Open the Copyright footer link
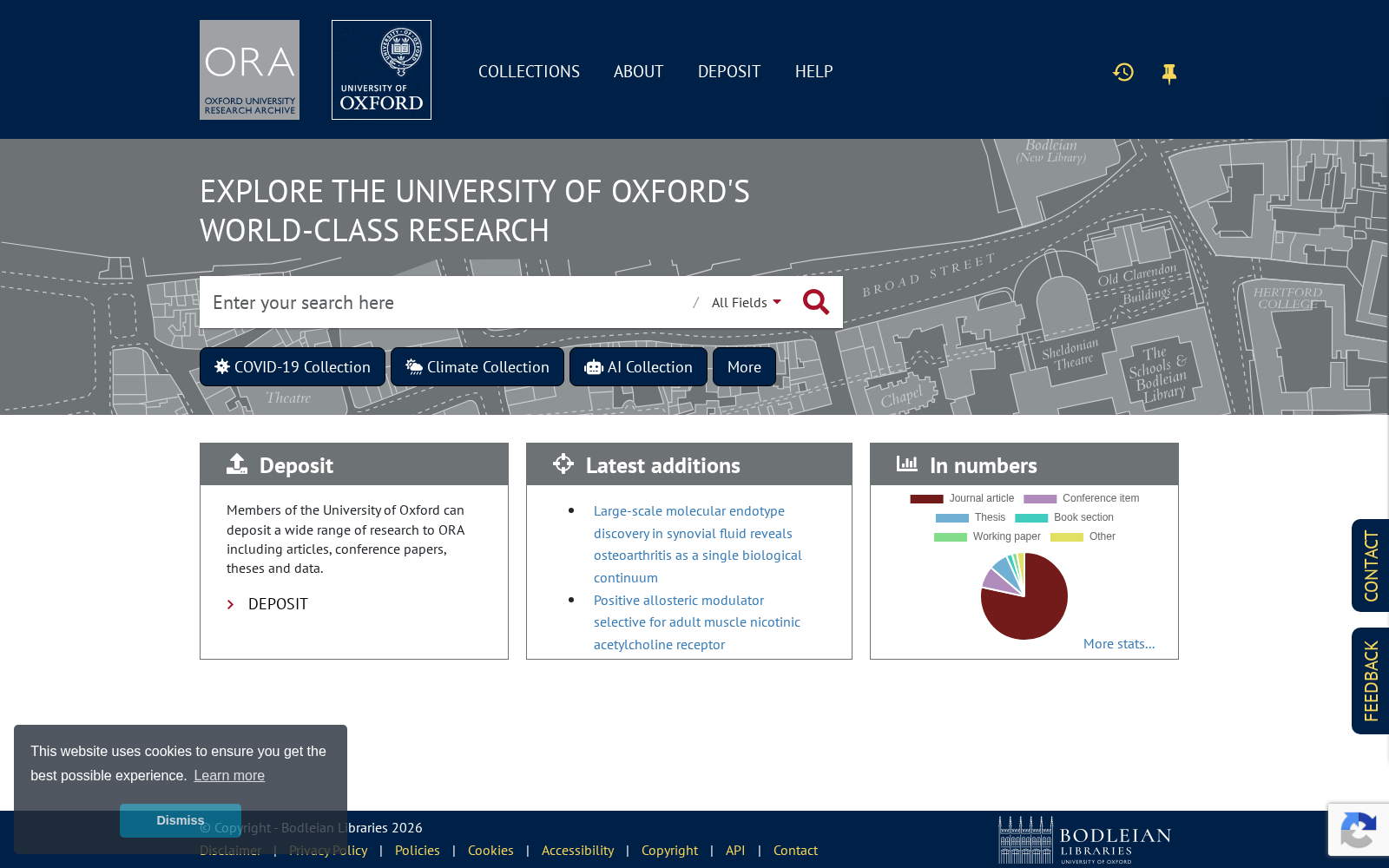The image size is (1389, 868). click(669, 850)
